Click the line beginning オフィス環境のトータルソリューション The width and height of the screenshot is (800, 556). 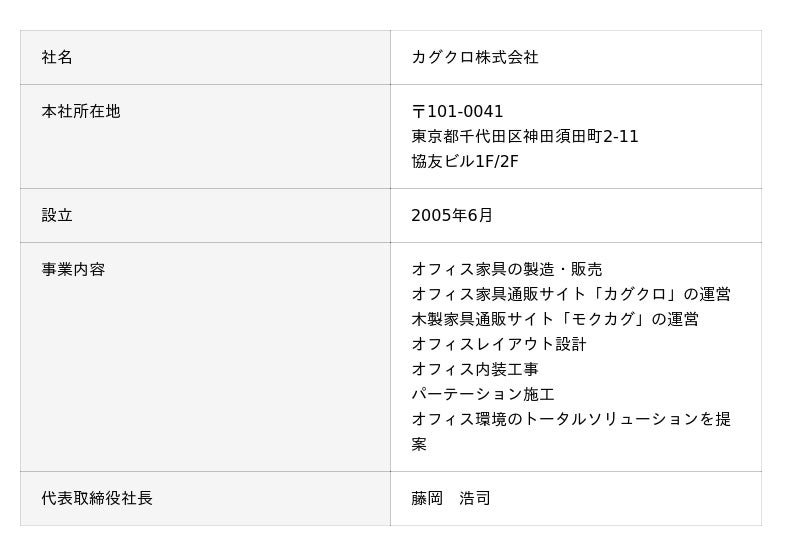click(571, 420)
